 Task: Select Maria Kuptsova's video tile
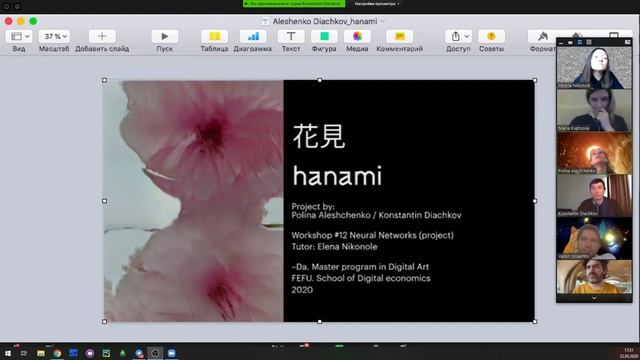pos(594,110)
